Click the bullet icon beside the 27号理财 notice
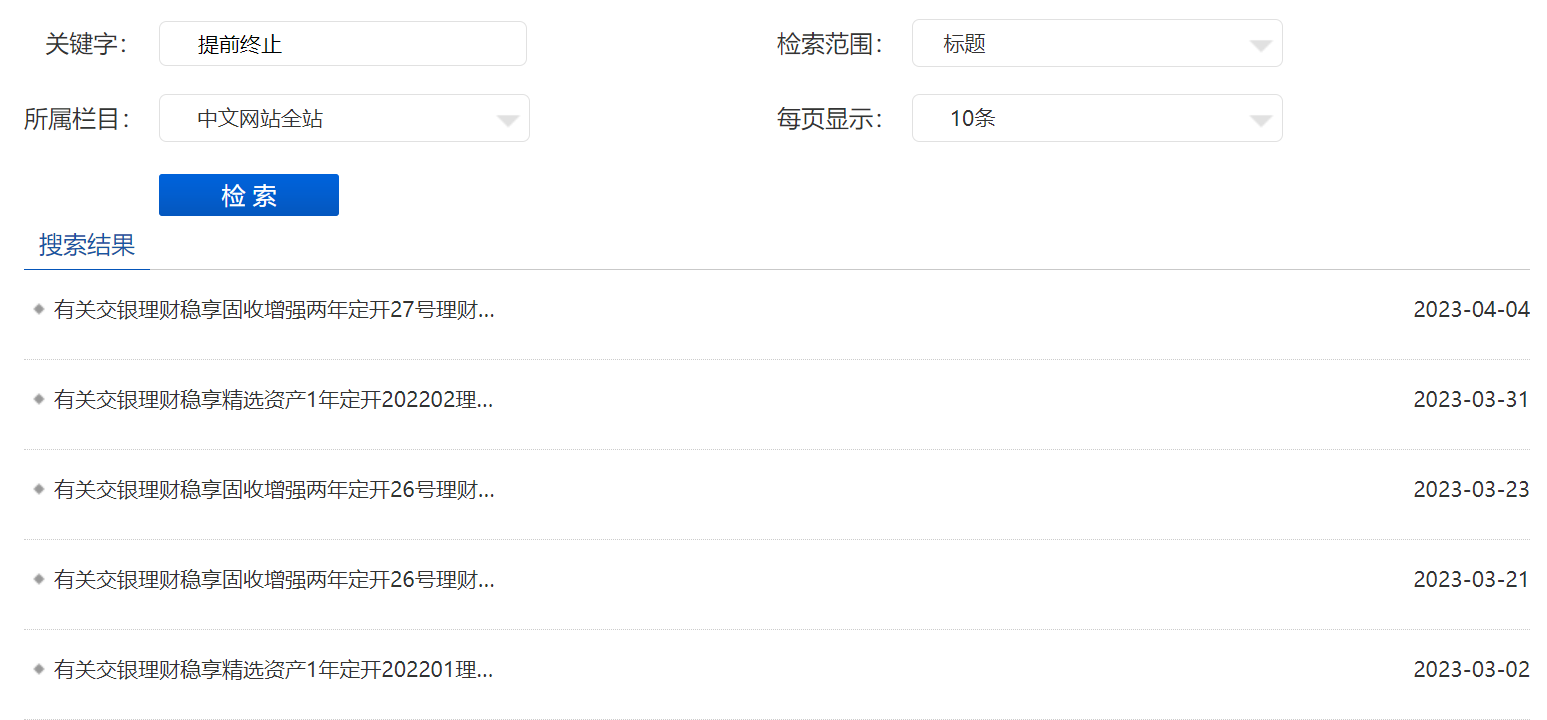 point(39,309)
